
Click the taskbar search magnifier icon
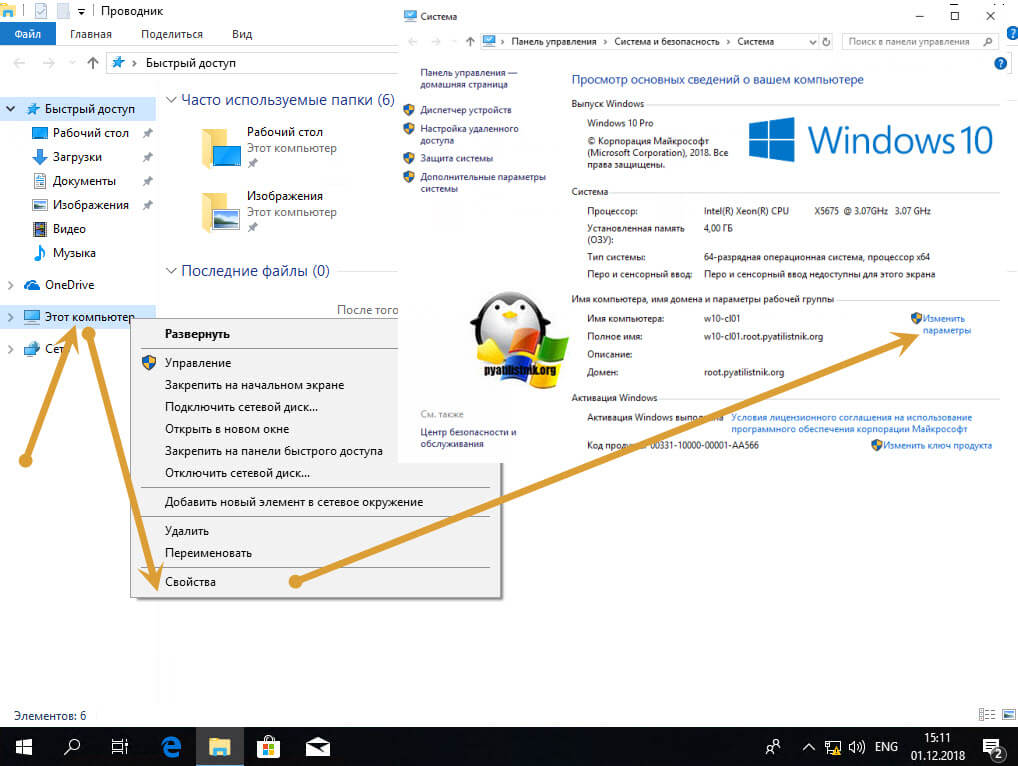point(72,747)
